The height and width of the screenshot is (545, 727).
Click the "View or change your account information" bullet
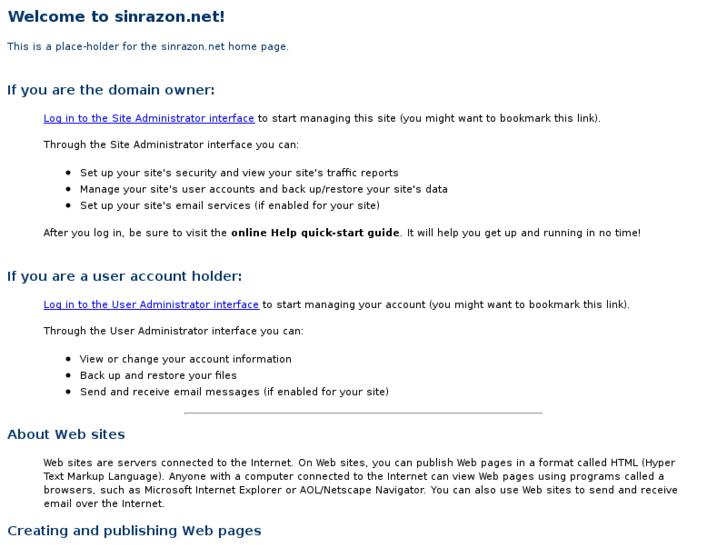[x=186, y=359]
